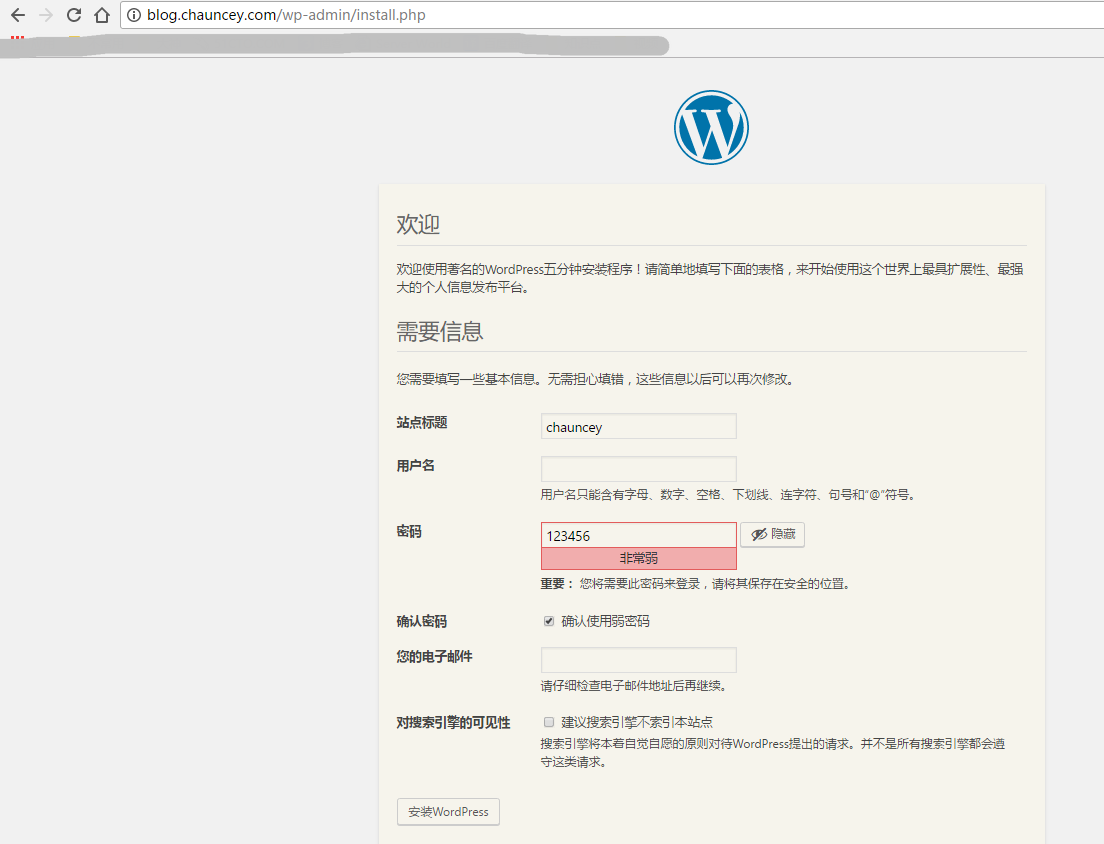Click the 您的电子邮件 label
Screen dimensions: 1104x844
434,656
